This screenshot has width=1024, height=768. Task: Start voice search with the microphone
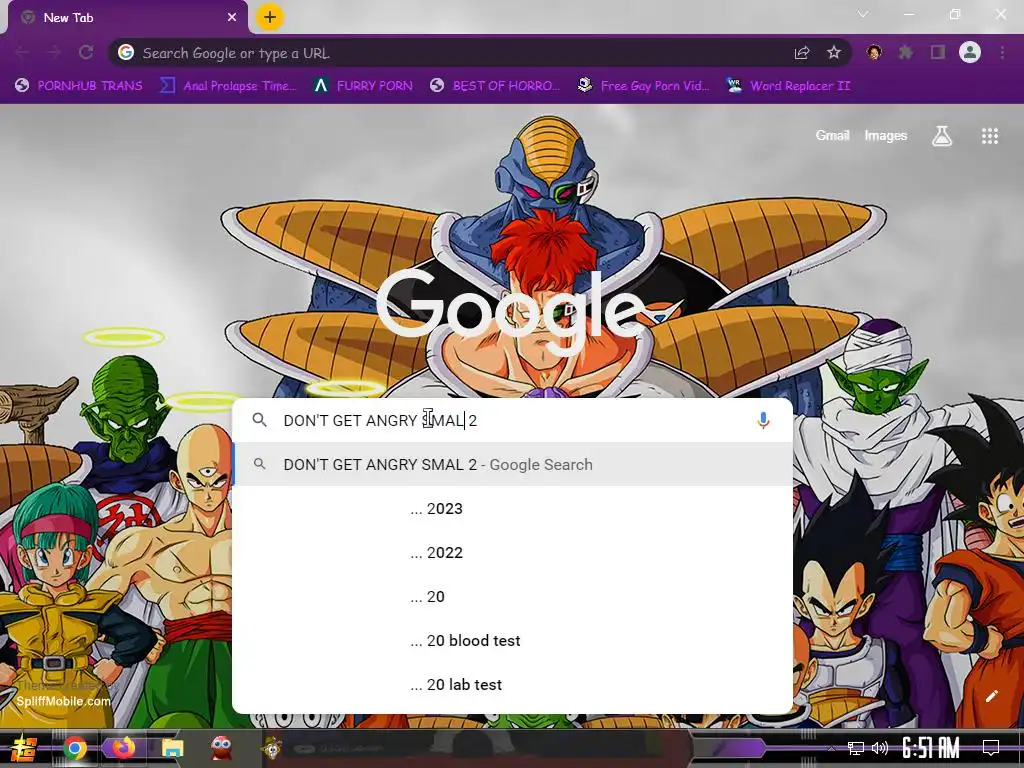coord(763,421)
